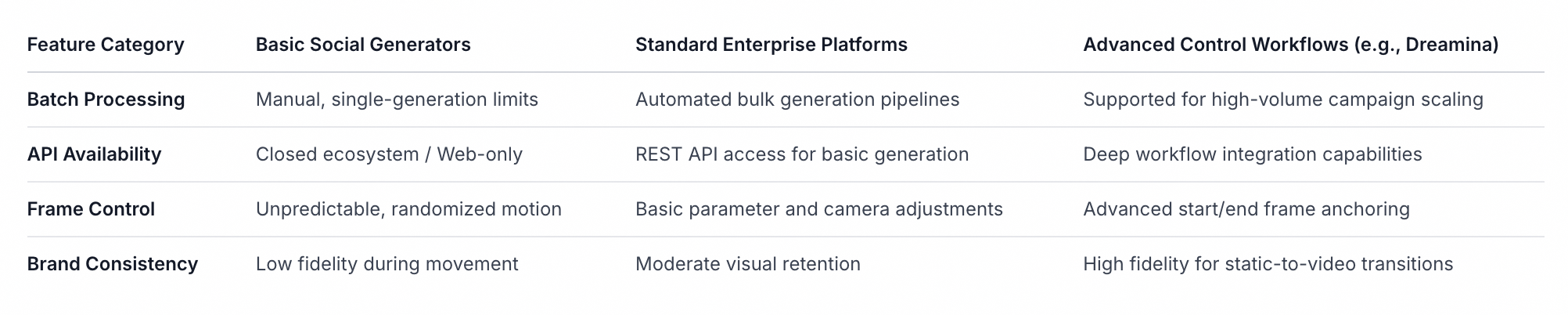
Task: Click the Standard Enterprise Platforms header
Action: (771, 45)
